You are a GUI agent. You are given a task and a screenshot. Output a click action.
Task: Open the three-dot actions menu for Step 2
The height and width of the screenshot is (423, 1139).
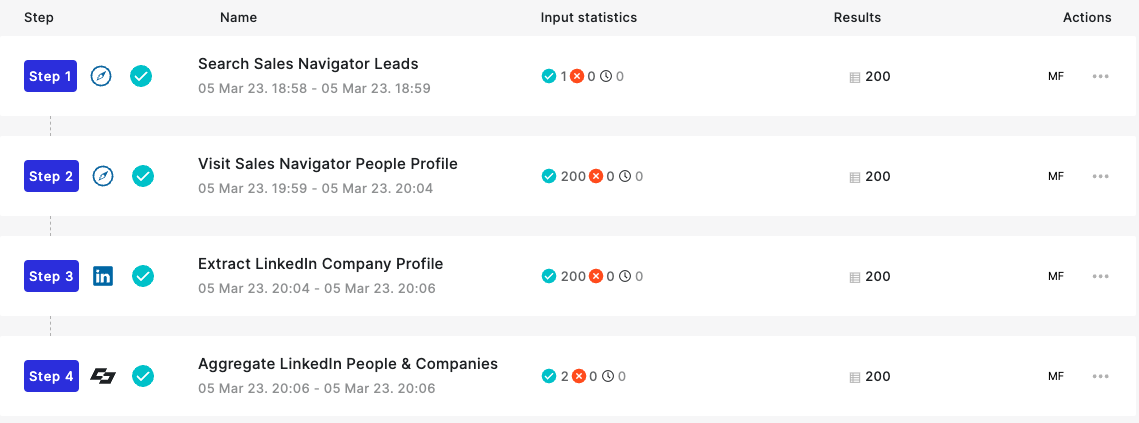(x=1101, y=177)
